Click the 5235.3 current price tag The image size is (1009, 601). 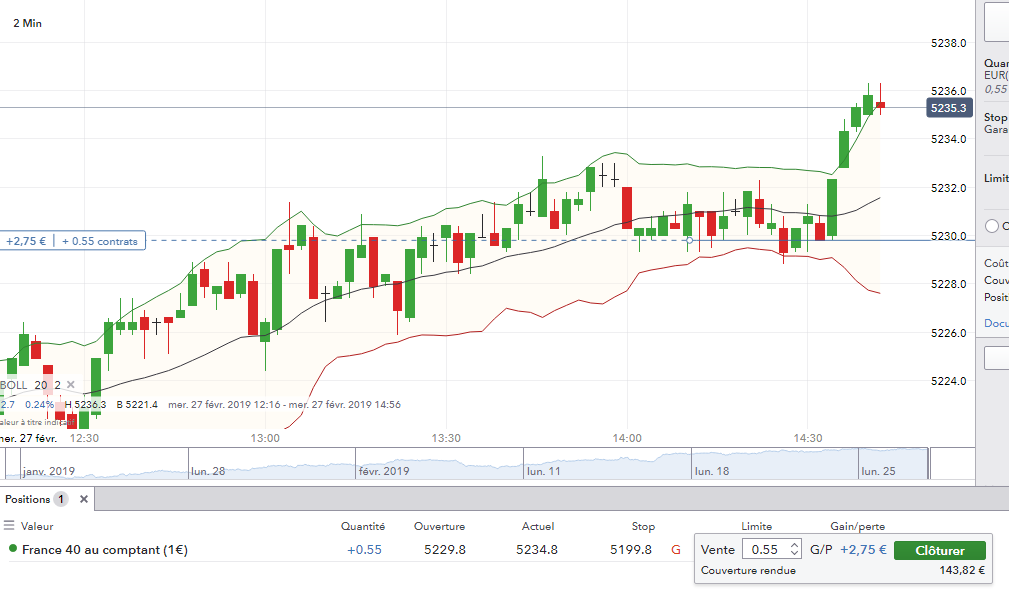[949, 108]
